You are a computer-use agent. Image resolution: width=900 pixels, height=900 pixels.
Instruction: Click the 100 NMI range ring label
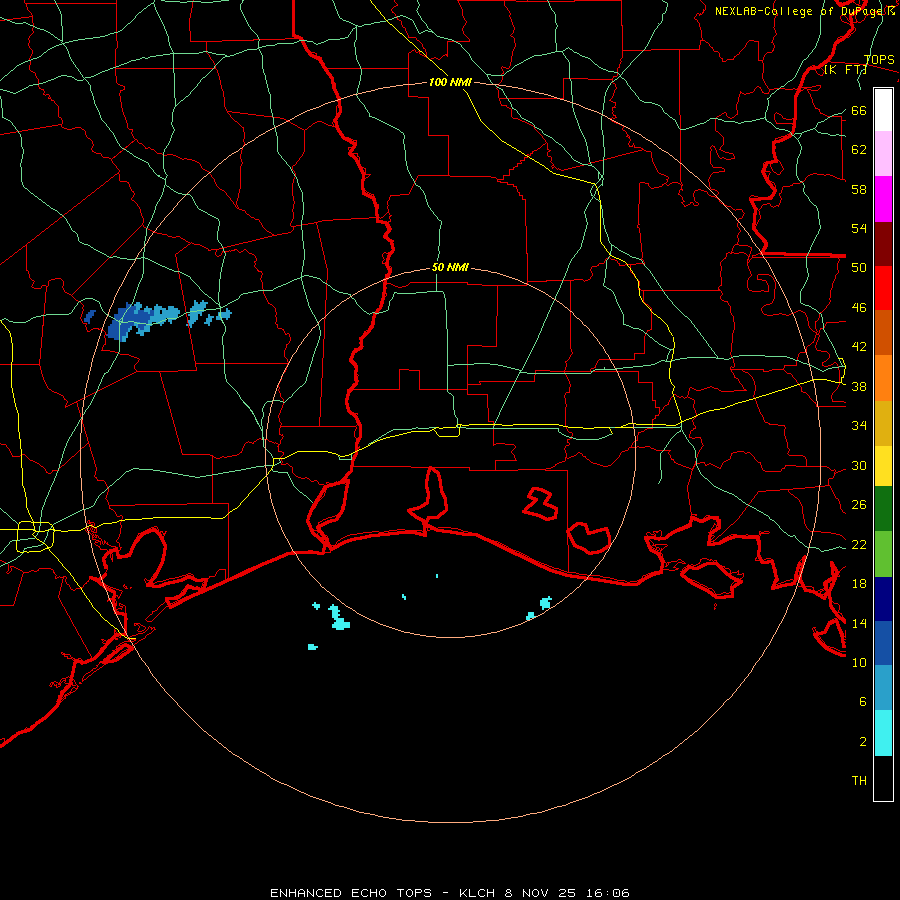click(x=450, y=82)
